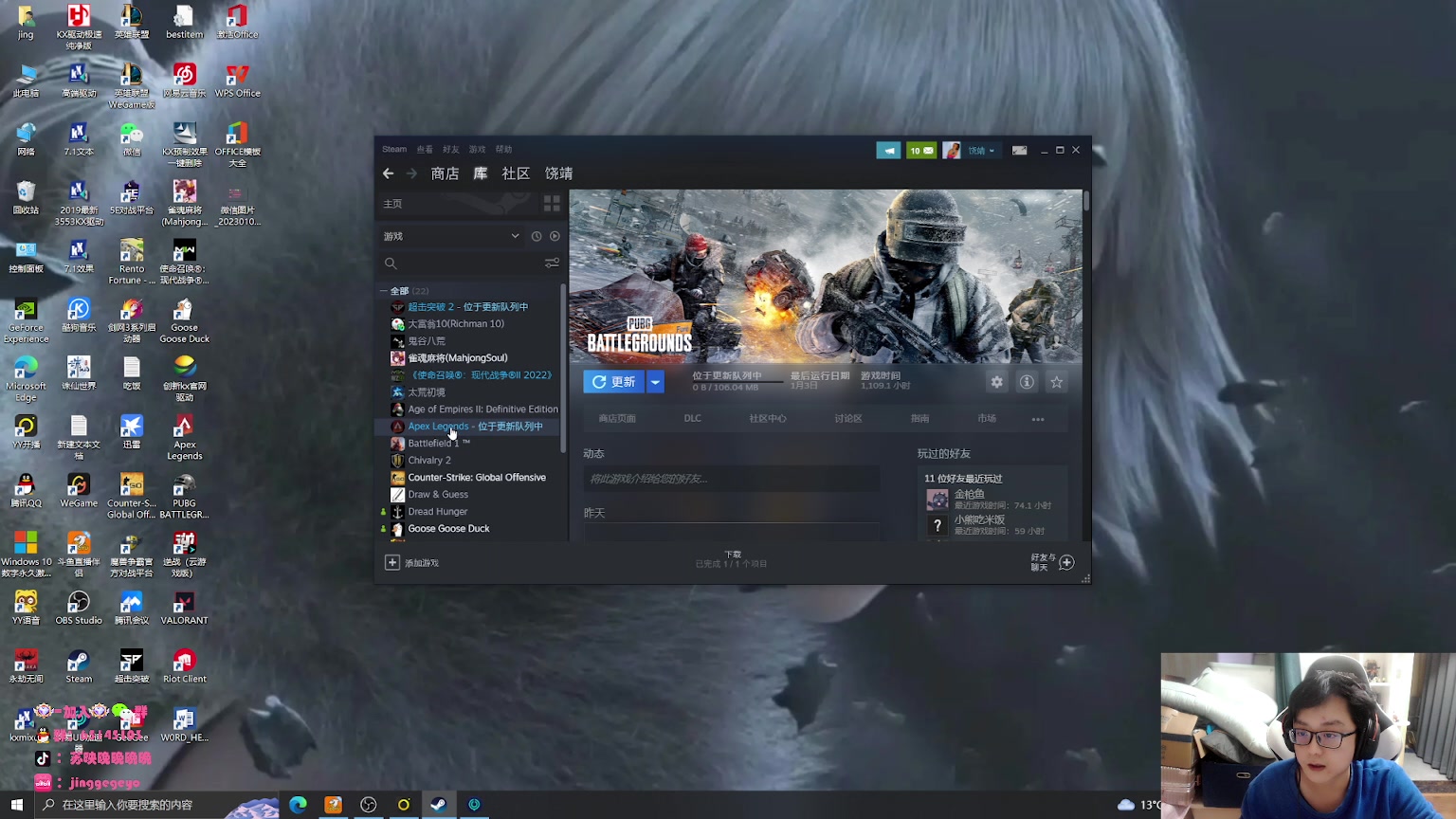
Task: Go to the 商店 store tab
Action: [x=445, y=173]
